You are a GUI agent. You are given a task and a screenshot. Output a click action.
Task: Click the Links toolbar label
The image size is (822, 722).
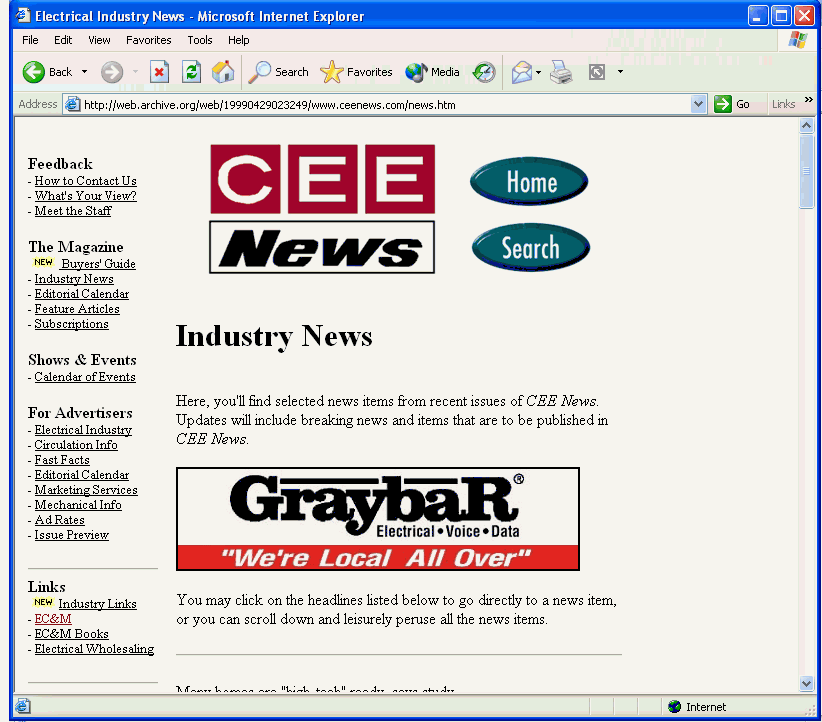[x=783, y=104]
